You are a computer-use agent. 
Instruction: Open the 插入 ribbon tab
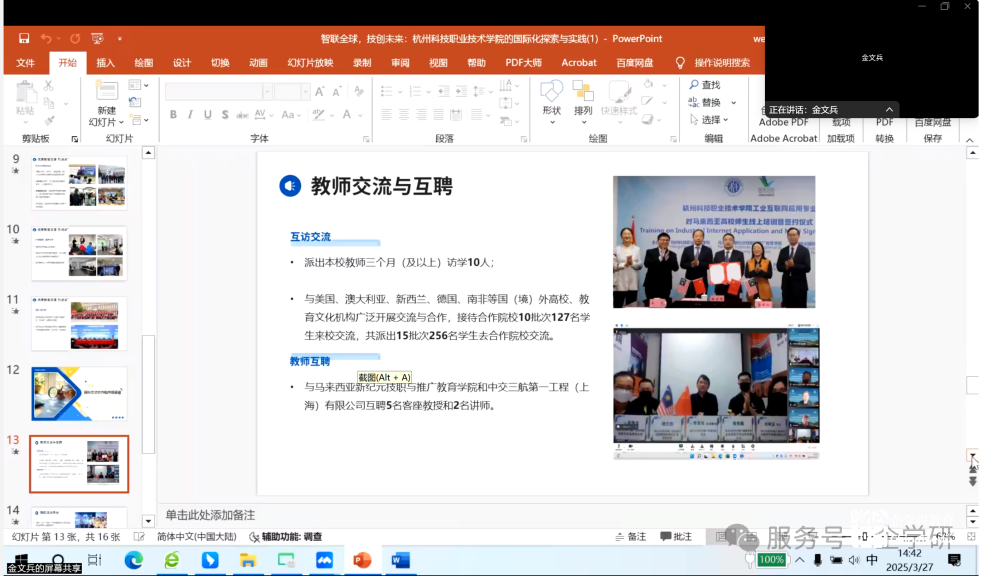[105, 63]
